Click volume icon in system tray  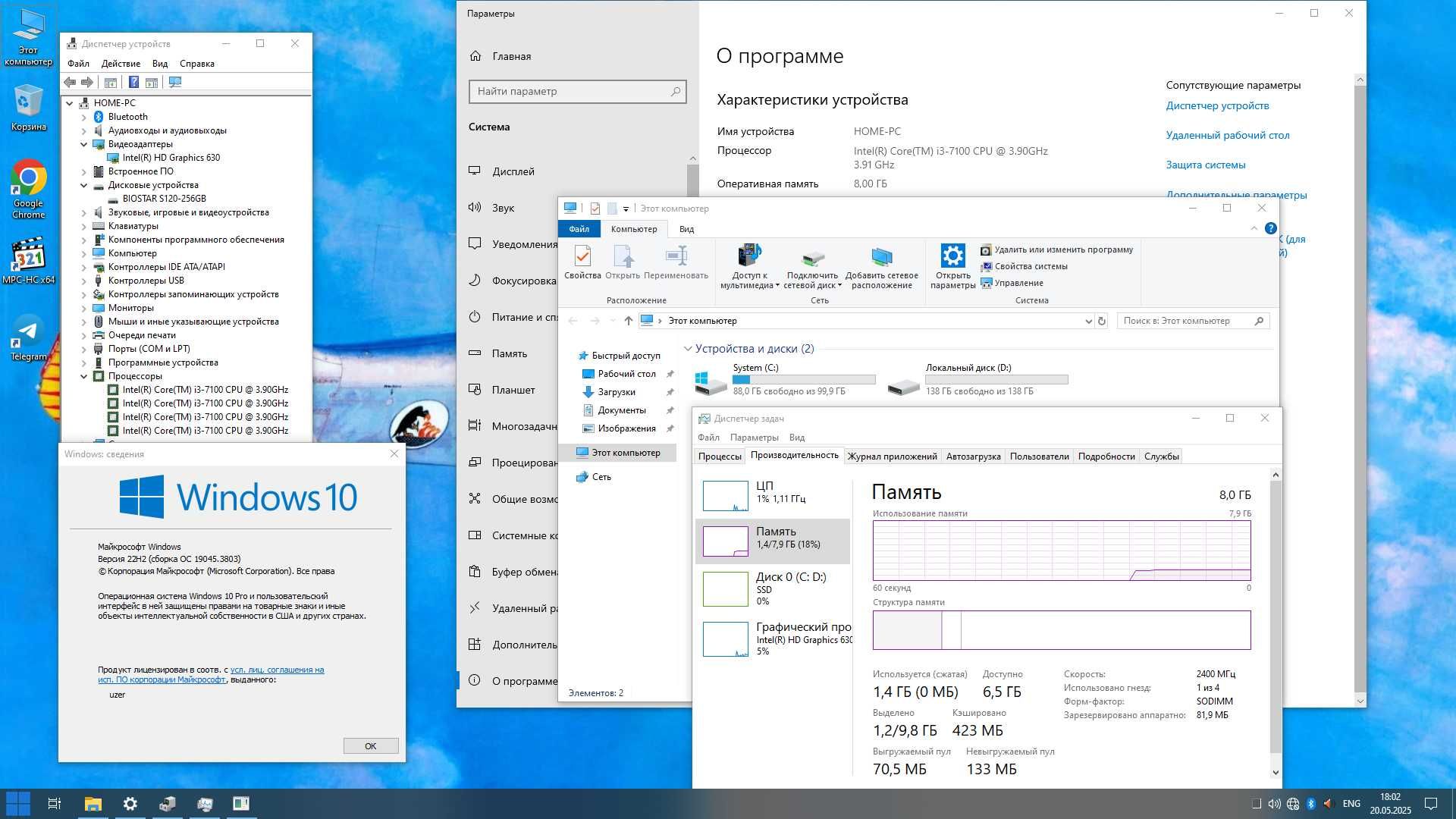1274,803
